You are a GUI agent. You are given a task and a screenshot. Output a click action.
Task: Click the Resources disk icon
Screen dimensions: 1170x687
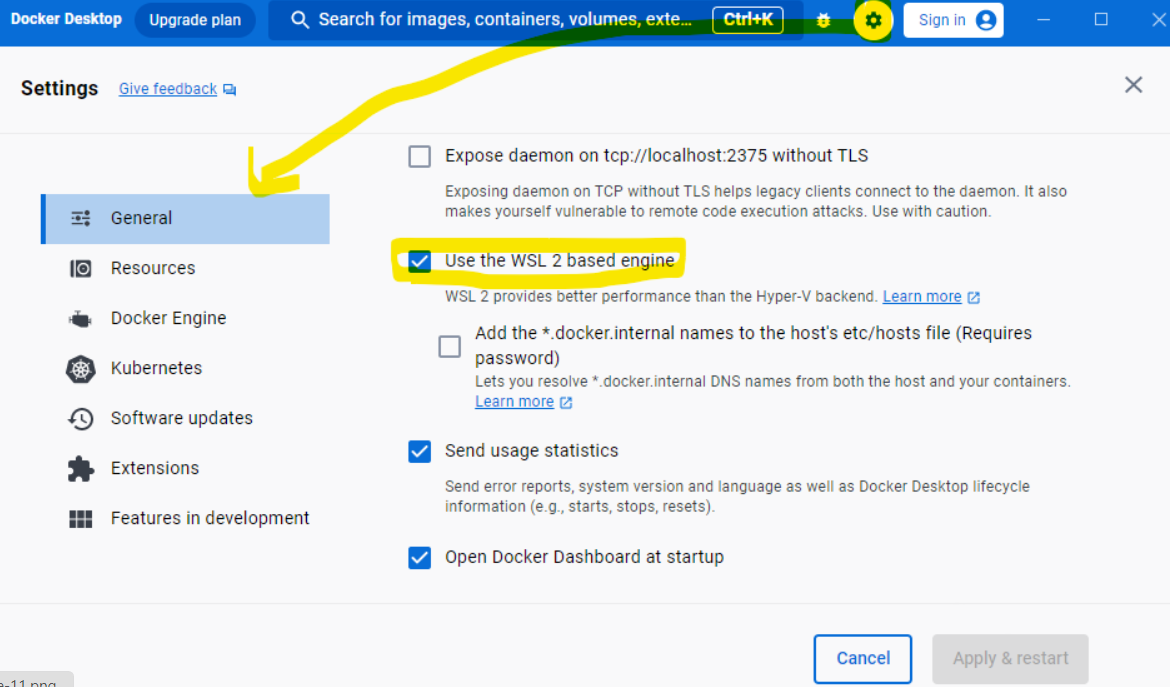click(x=81, y=268)
